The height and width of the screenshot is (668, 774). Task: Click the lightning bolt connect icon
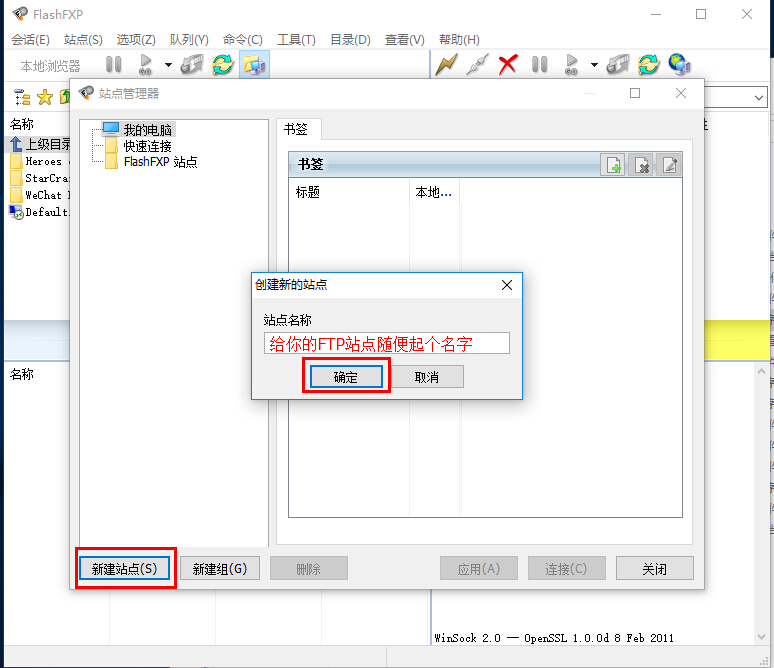tap(446, 65)
